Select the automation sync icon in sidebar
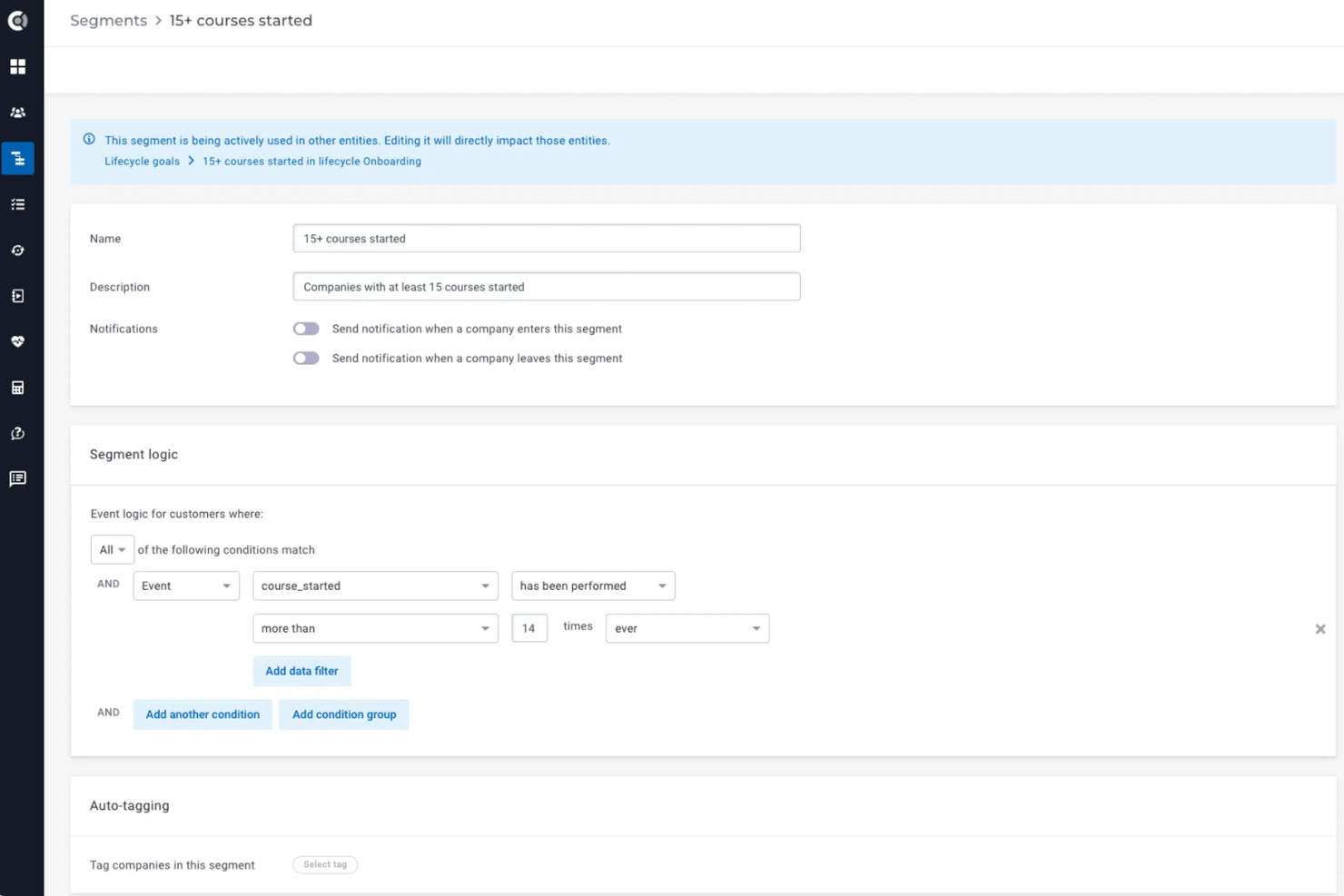Image resolution: width=1344 pixels, height=896 pixels. pyautogui.click(x=18, y=250)
